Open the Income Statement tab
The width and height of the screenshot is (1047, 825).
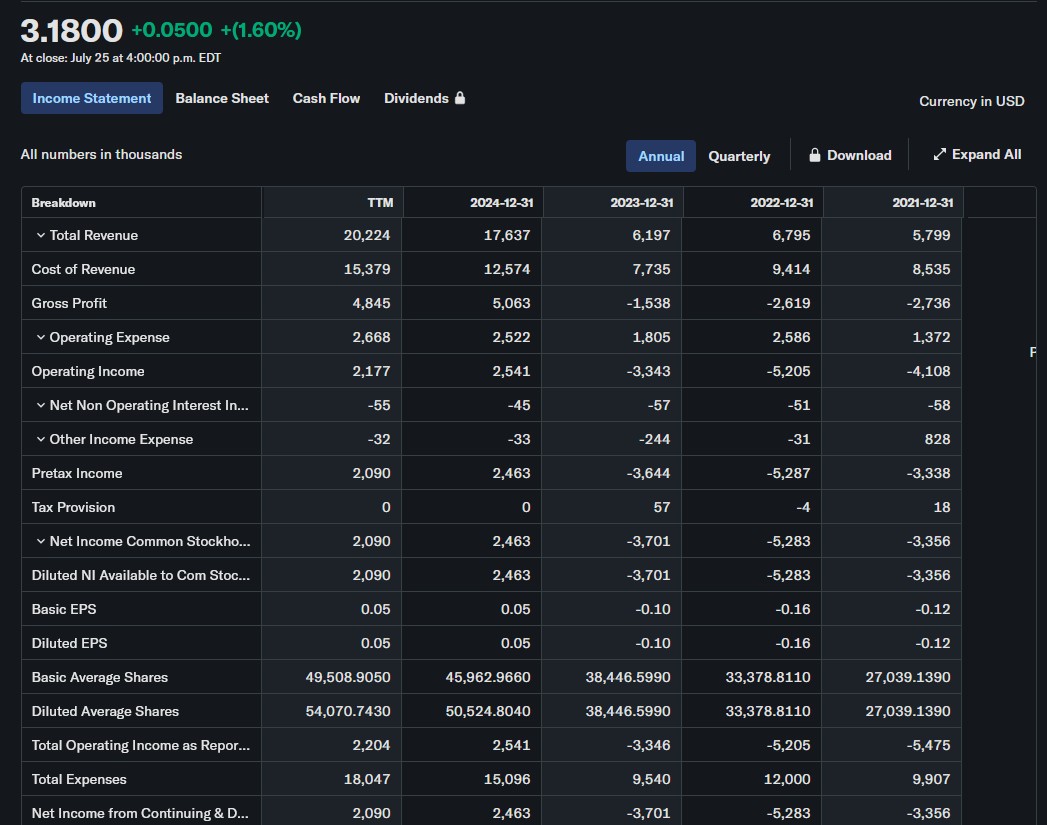click(x=91, y=98)
